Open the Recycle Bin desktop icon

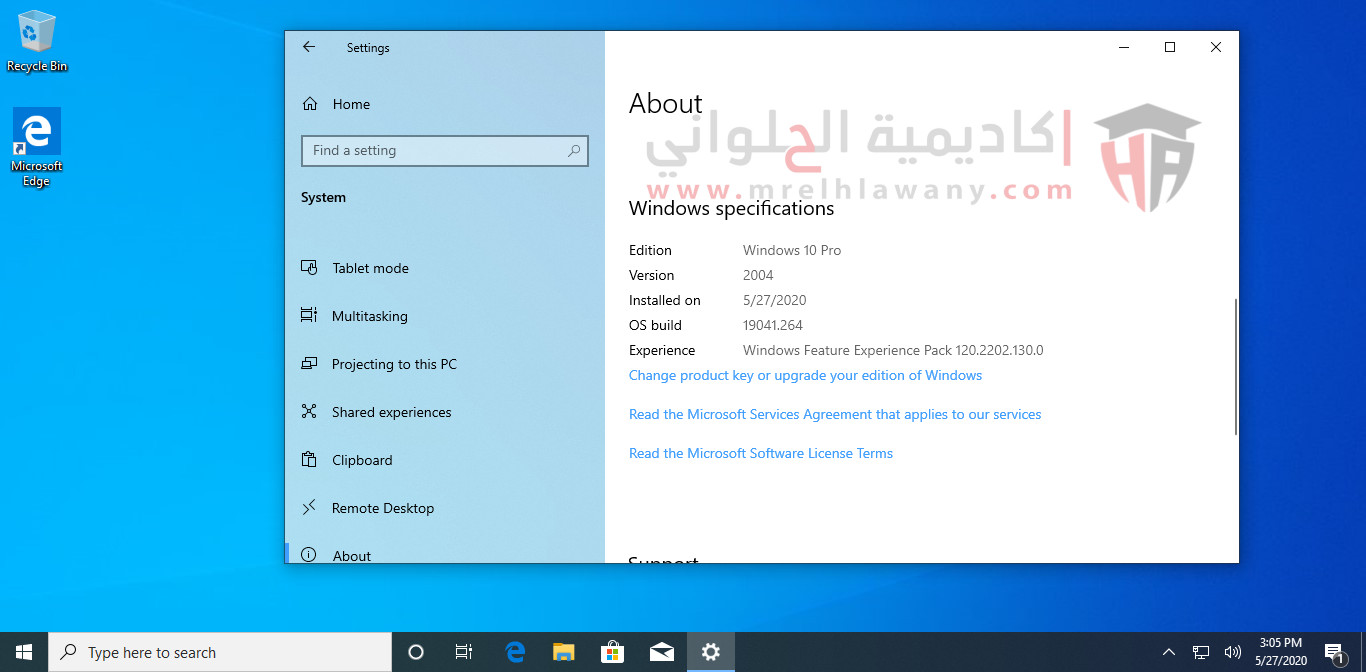37,41
